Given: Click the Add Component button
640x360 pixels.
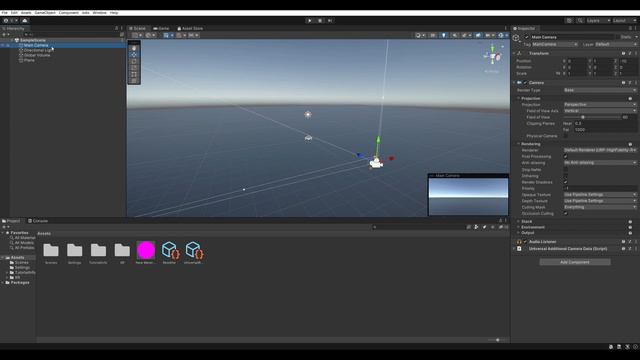Looking at the screenshot, I should tap(575, 262).
